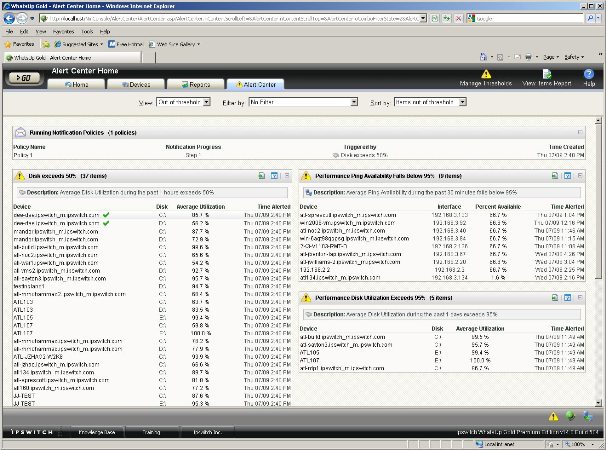This screenshot has width=606, height=450.
Task: Click the browser Back button
Action: click(9, 18)
